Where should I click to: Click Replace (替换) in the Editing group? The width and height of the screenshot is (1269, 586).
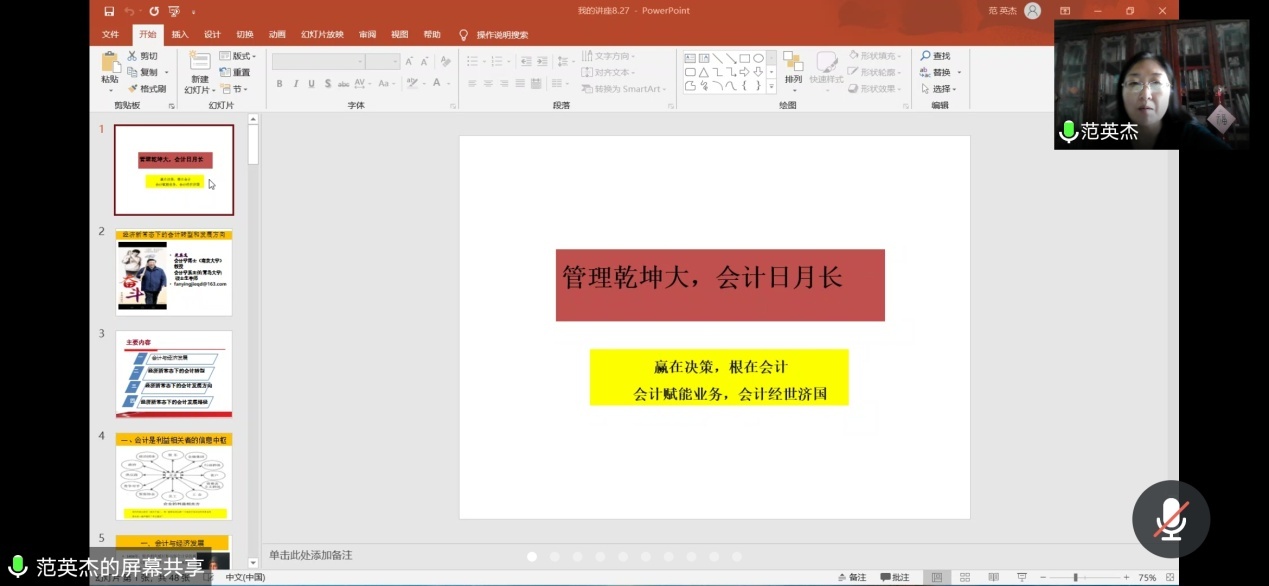[938, 71]
